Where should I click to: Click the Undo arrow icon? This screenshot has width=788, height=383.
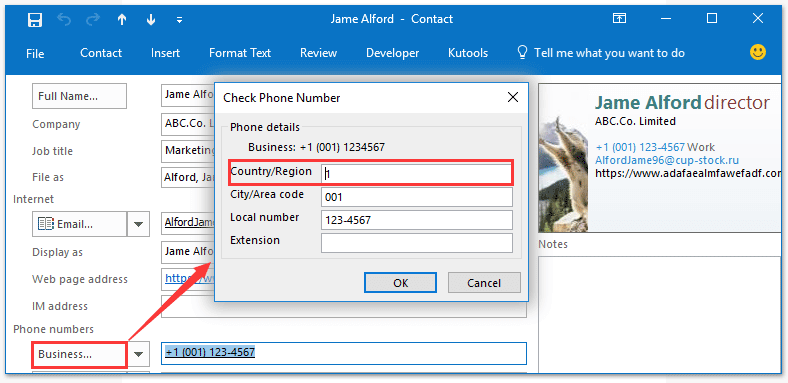coord(64,20)
